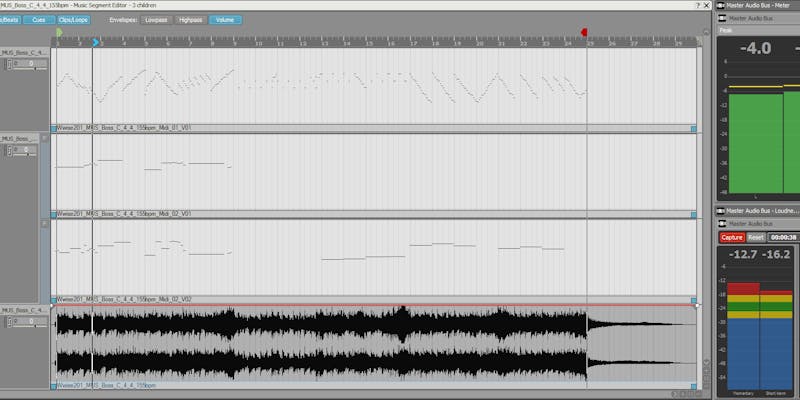The image size is (800, 400).
Task: Toggle the Highpass envelope display
Action: 190,19
